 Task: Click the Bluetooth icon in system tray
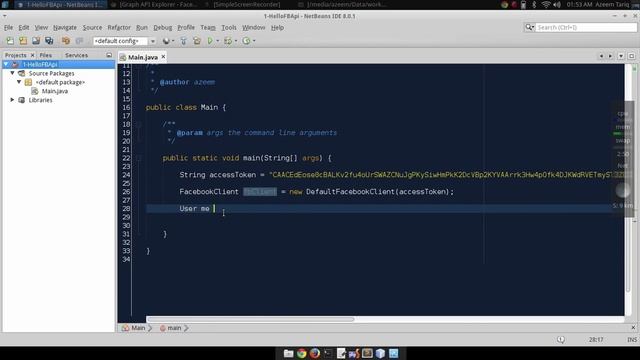(x=534, y=4)
